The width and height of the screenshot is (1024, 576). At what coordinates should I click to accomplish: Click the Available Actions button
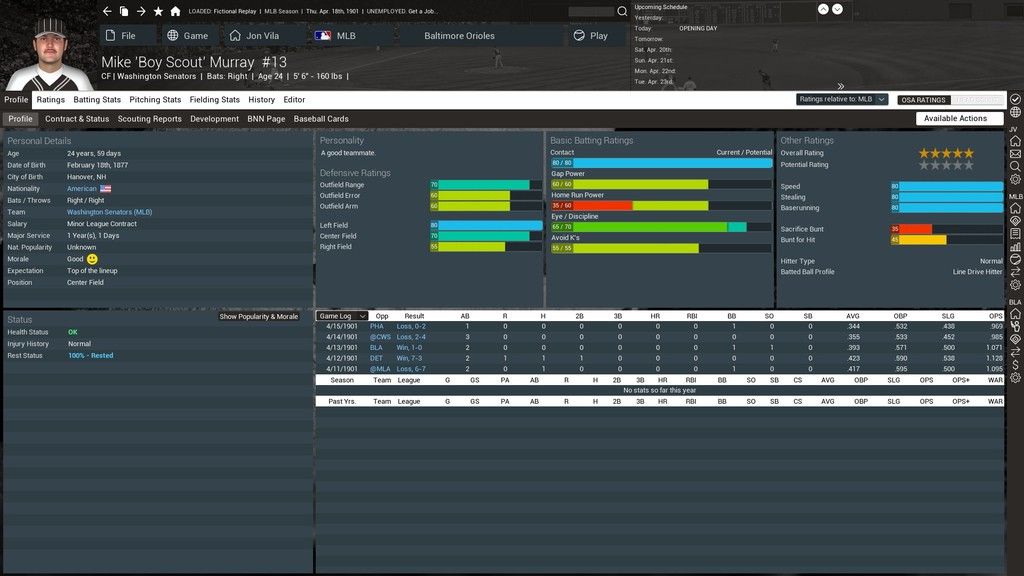tap(955, 118)
